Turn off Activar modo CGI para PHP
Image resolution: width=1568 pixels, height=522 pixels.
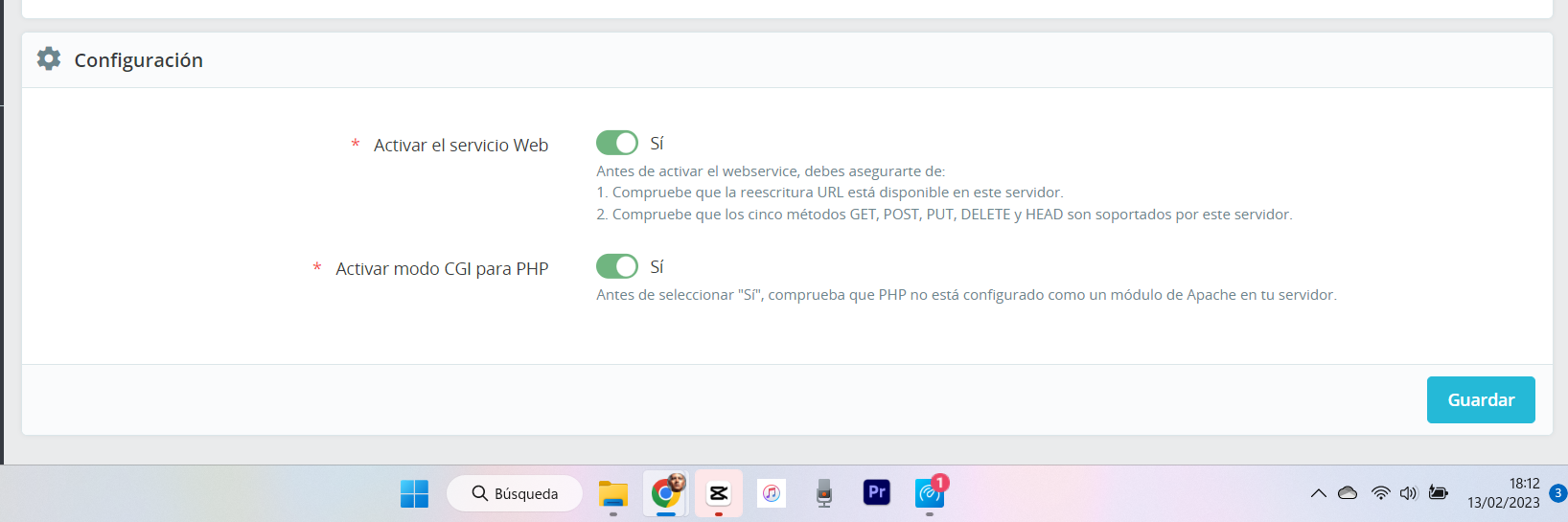point(617,266)
